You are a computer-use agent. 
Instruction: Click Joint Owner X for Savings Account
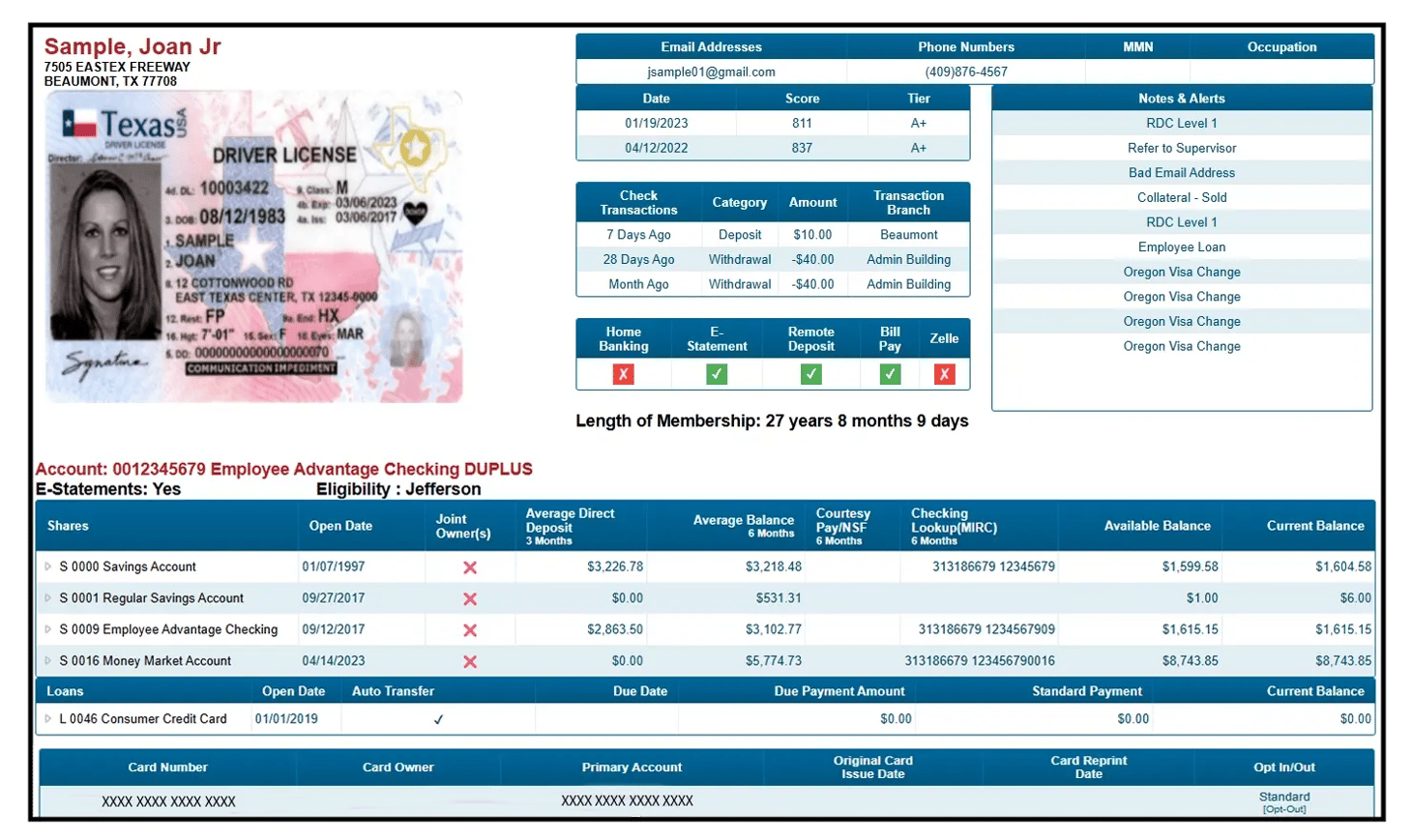[470, 567]
